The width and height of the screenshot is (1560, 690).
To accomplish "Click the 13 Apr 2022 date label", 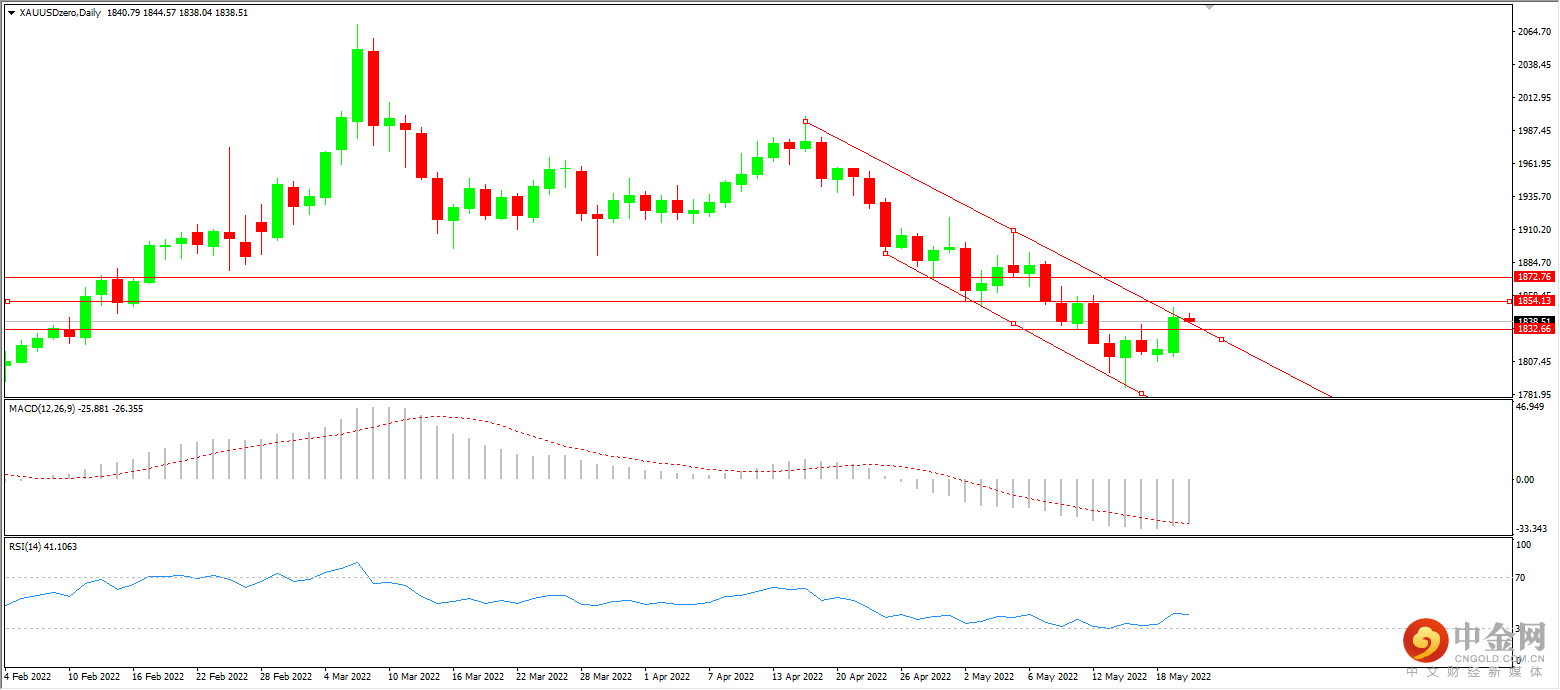I will 799,677.
